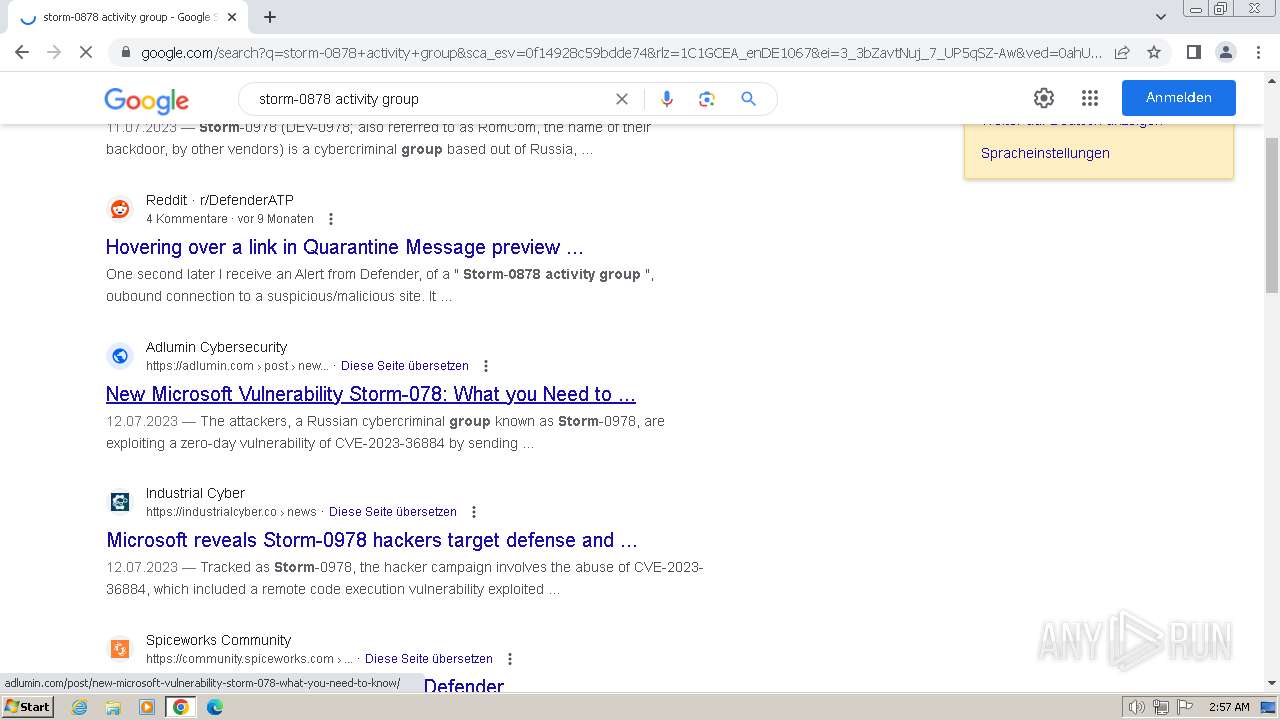This screenshot has width=1280, height=720.
Task: Open more options for Industrial Cyber result
Action: [x=474, y=512]
